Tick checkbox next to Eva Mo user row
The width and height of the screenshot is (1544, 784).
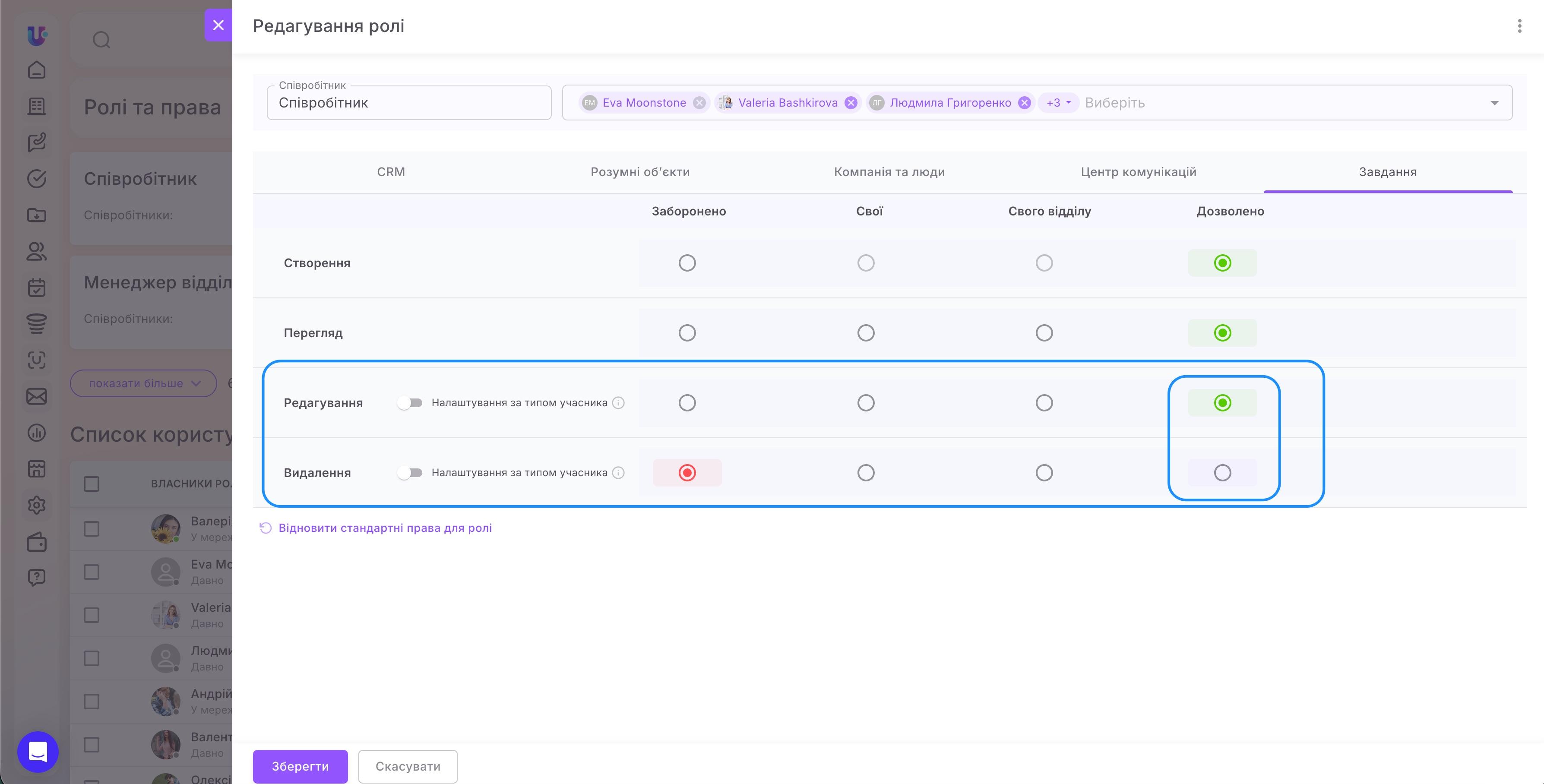pos(91,572)
